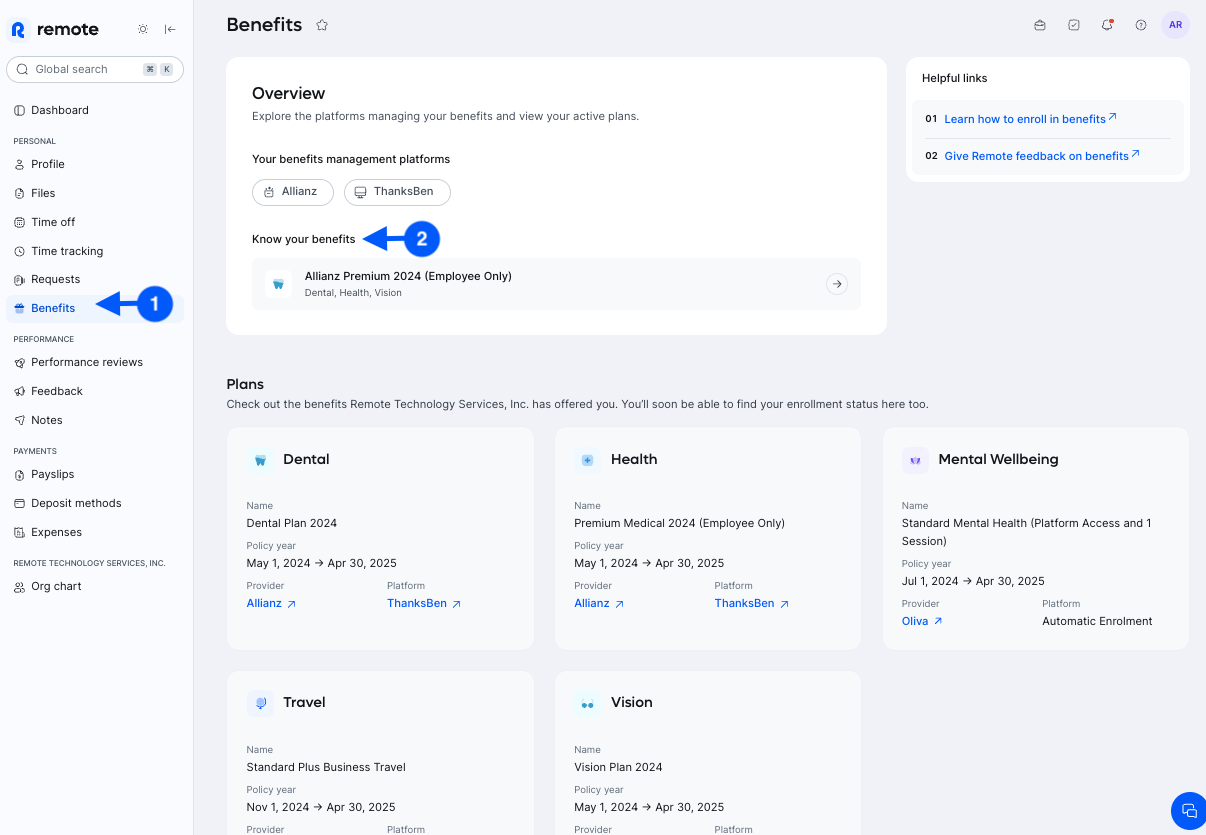Open notifications bell icon
Image resolution: width=1206 pixels, height=835 pixels.
pyautogui.click(x=1107, y=25)
